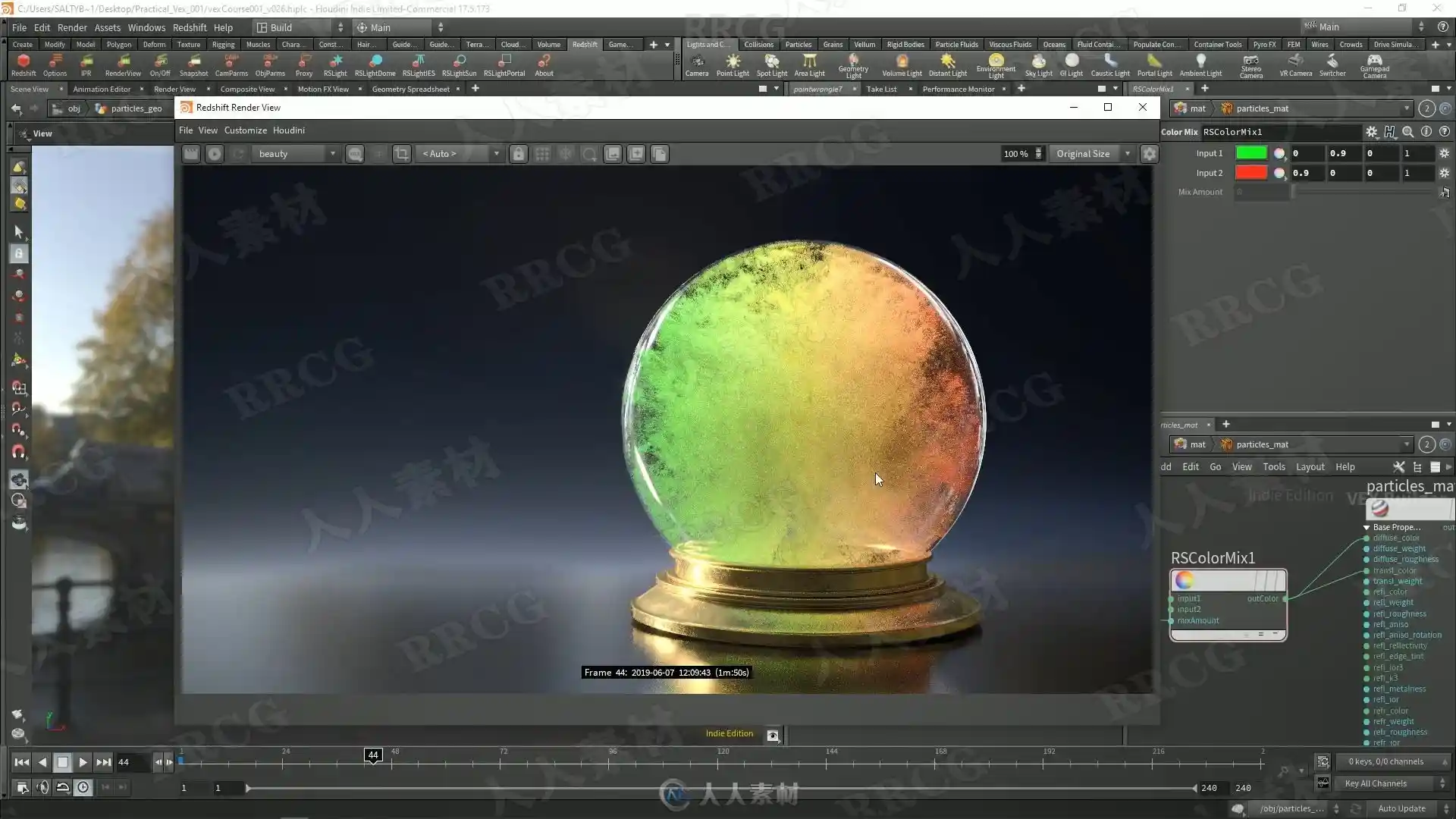Select the Vellum shelf tab
The width and height of the screenshot is (1456, 819).
[864, 45]
